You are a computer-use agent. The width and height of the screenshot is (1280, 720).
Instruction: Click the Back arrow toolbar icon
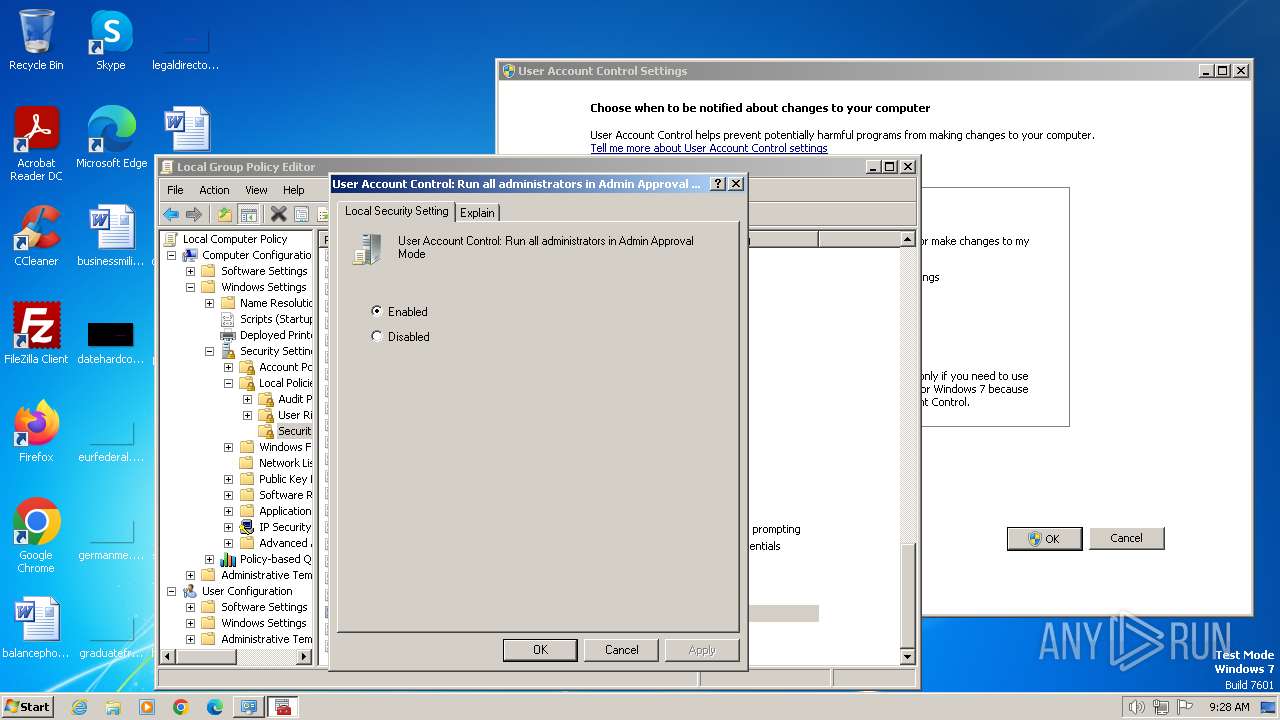(x=171, y=214)
